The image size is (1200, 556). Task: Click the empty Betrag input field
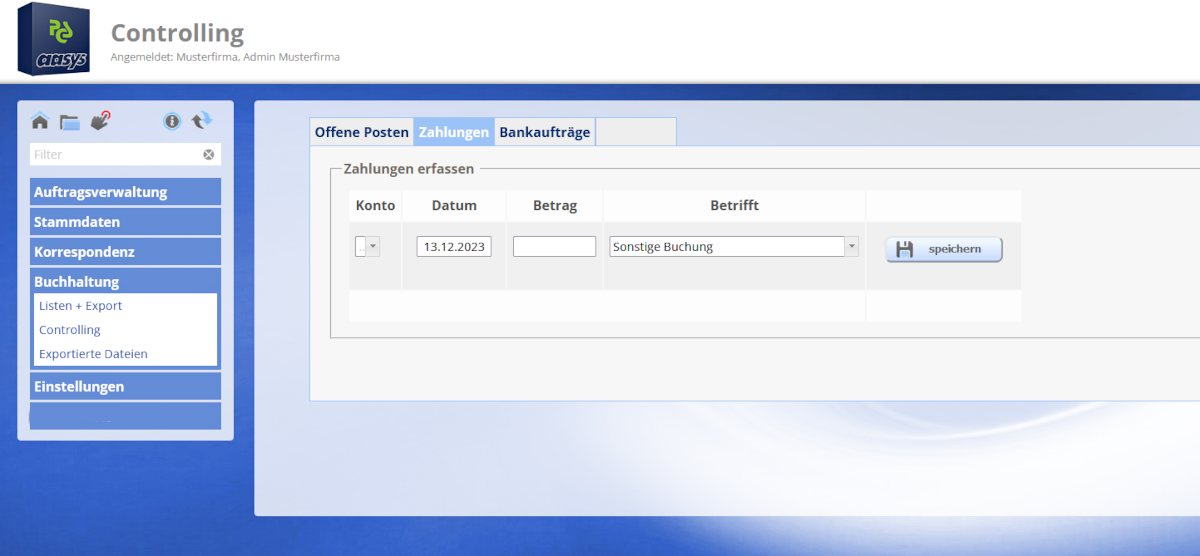pos(554,246)
